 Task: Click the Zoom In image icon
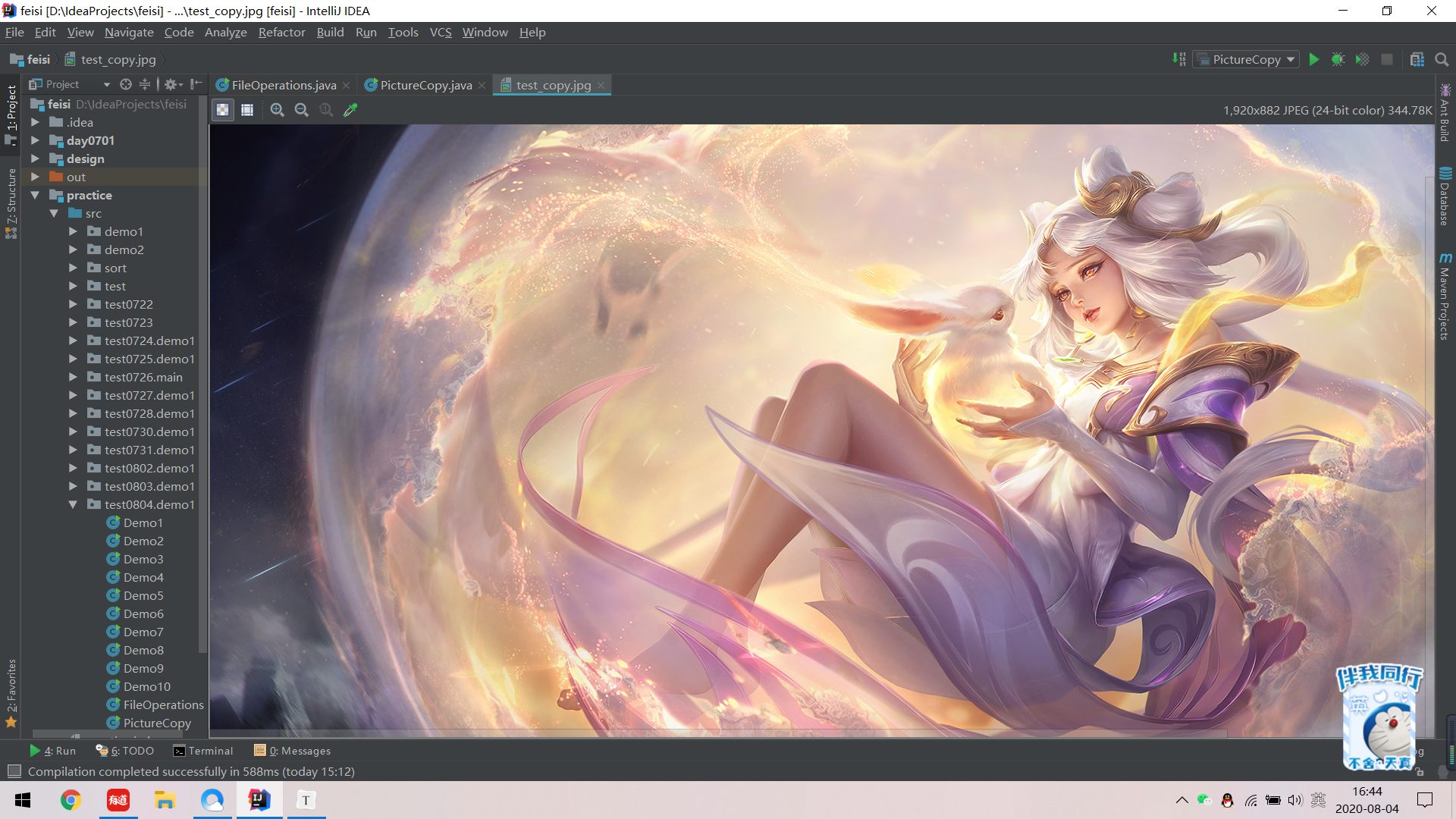pos(278,110)
